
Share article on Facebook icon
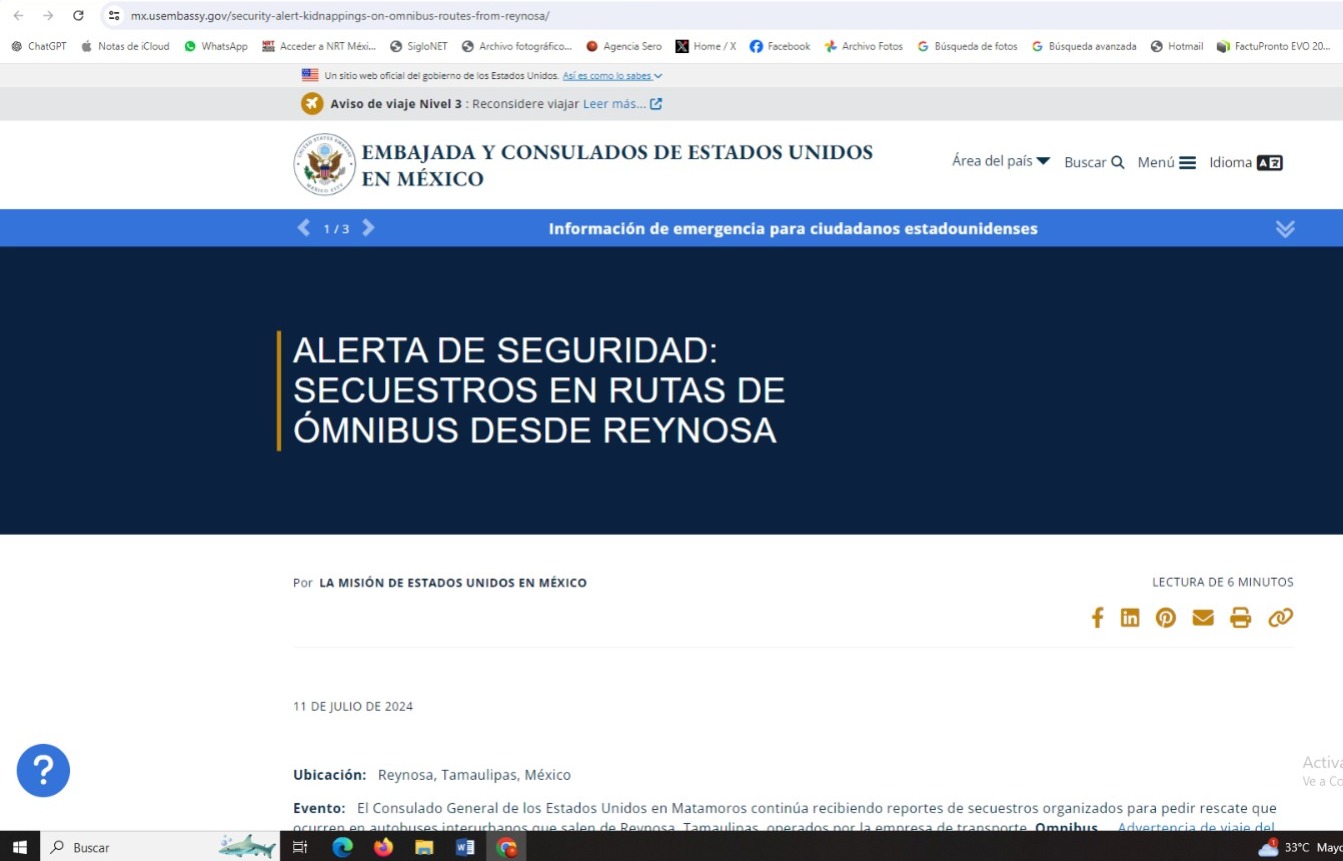point(1097,618)
